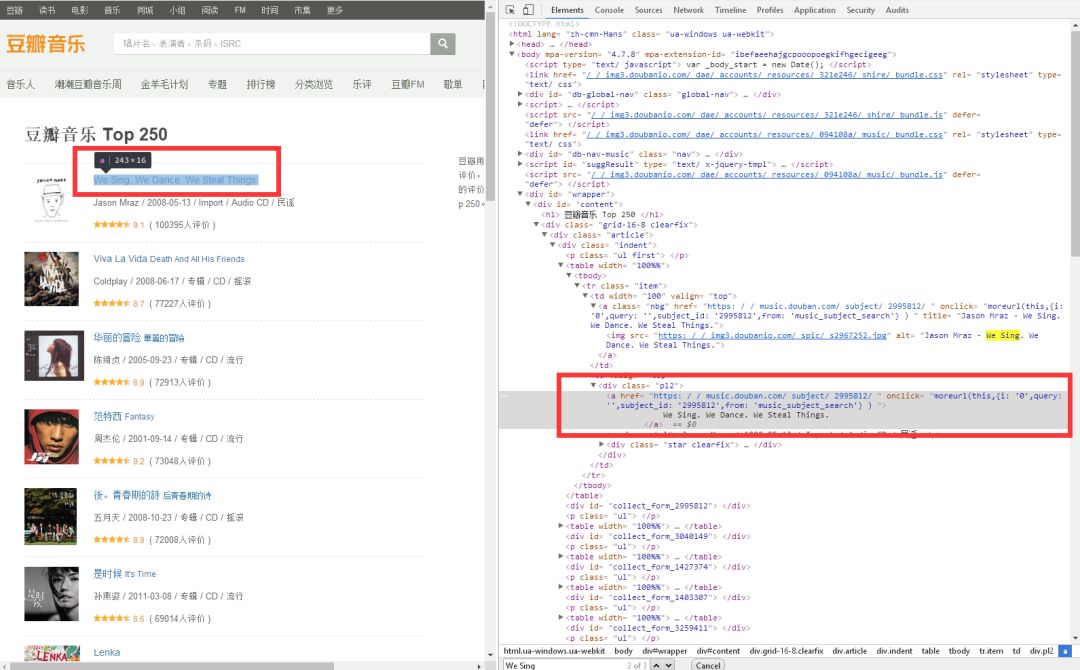This screenshot has width=1080, height=670.
Task: Open the s2967252.jpg image source link
Action: pyautogui.click(x=773, y=335)
